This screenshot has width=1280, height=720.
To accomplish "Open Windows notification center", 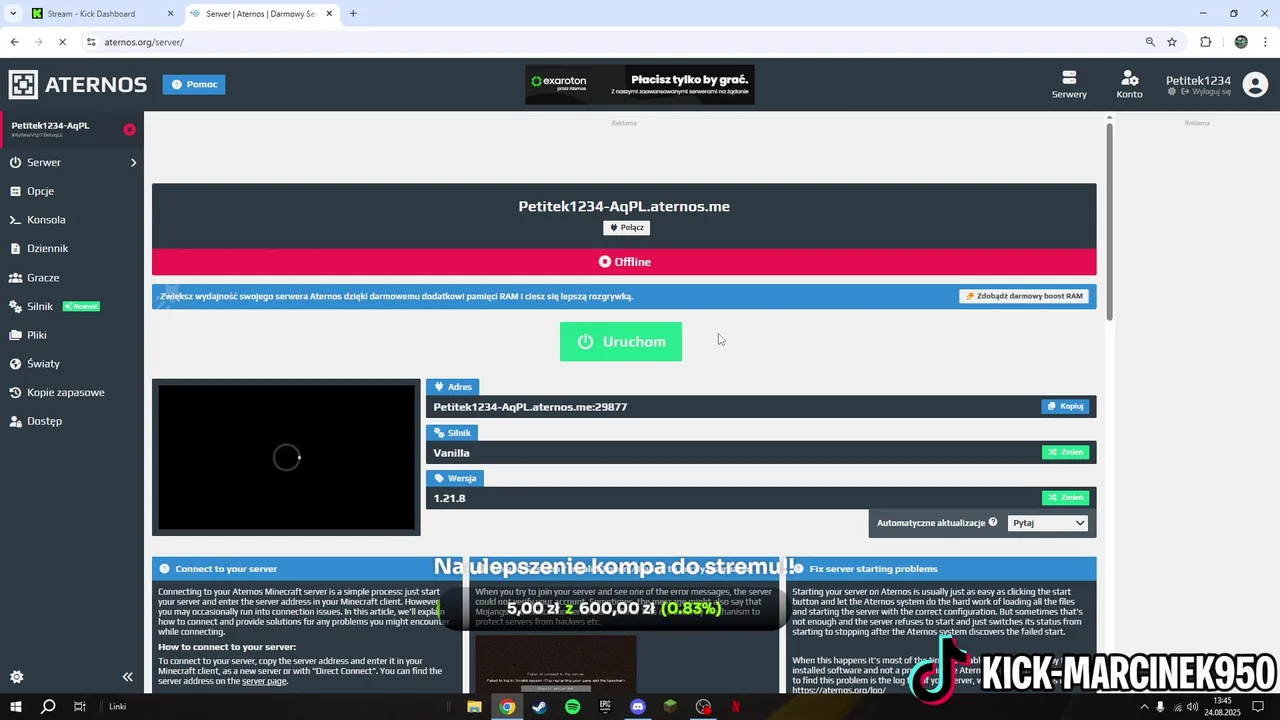I will pyautogui.click(x=1259, y=706).
